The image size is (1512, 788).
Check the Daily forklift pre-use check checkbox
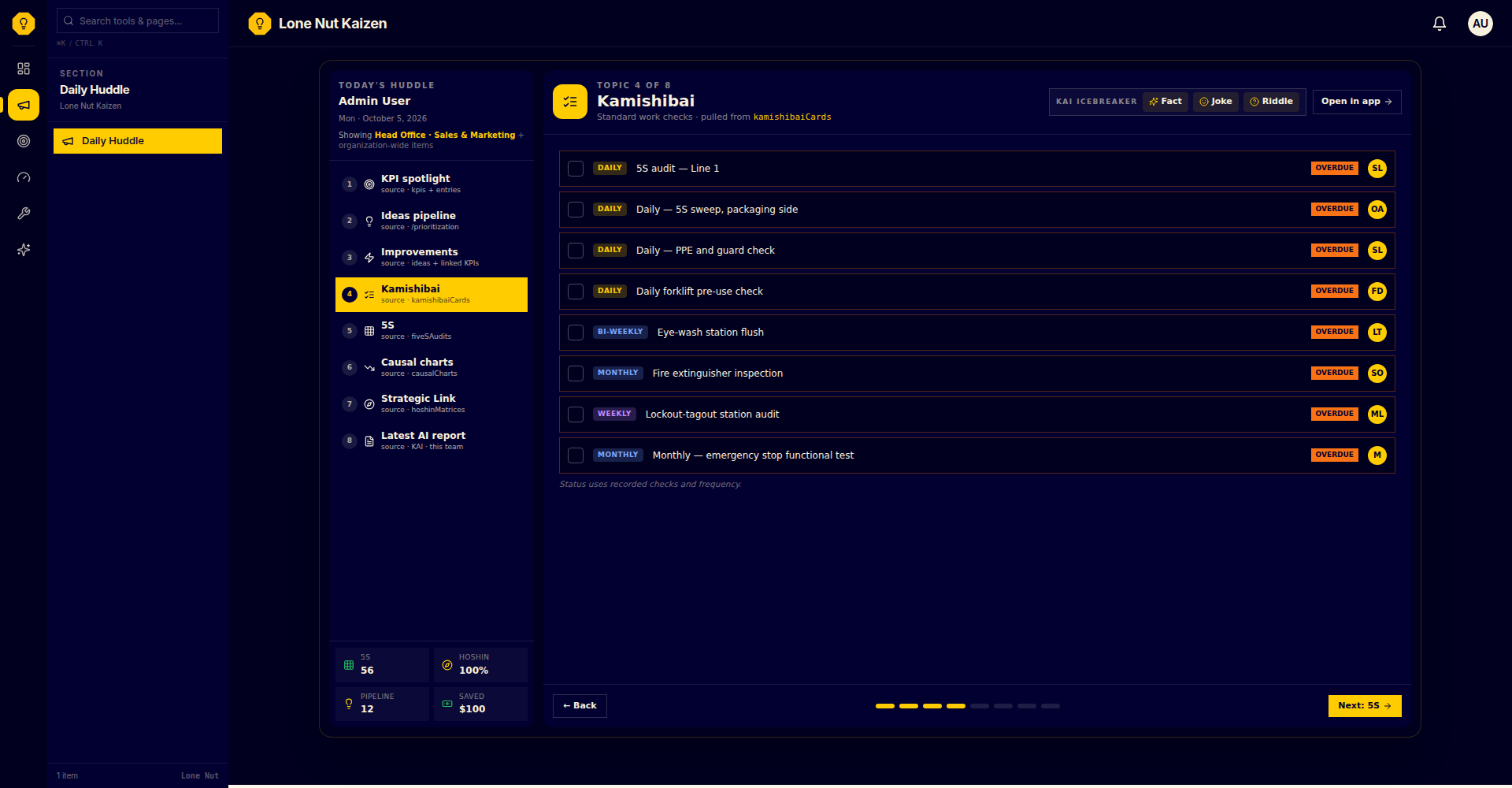tap(576, 292)
